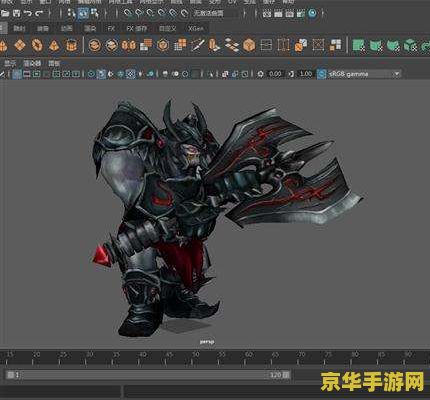Switch to the 渲染 shelf tab

point(90,29)
